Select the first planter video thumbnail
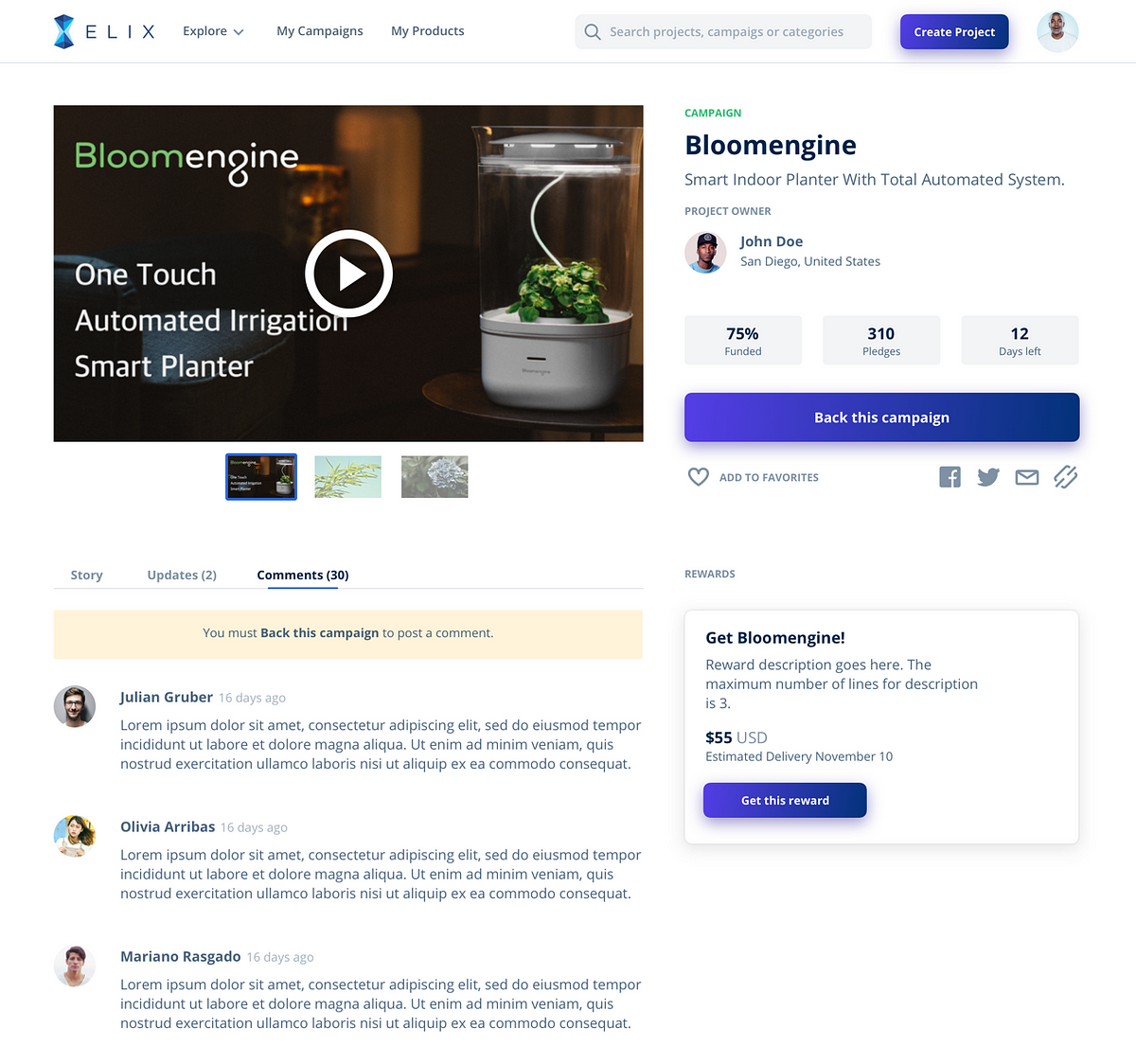The width and height of the screenshot is (1136, 1064). [261, 477]
